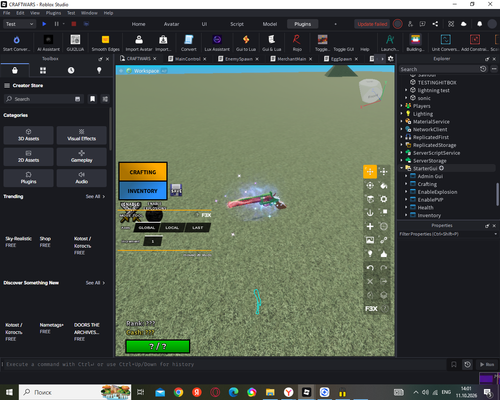The height and width of the screenshot is (400, 500).
Task: Select the F3X Anchor tool
Action: pyautogui.click(x=370, y=213)
